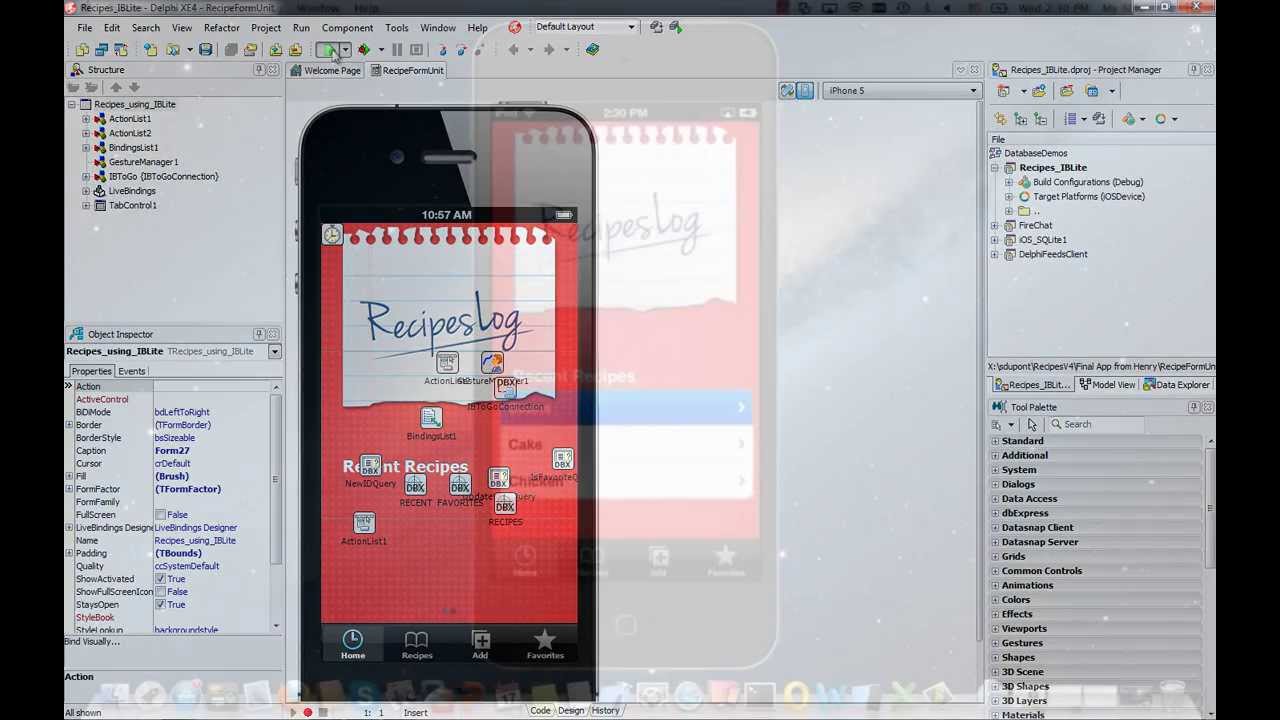Tap the Home tab icon on phone
The width and height of the screenshot is (1280, 720).
[353, 644]
